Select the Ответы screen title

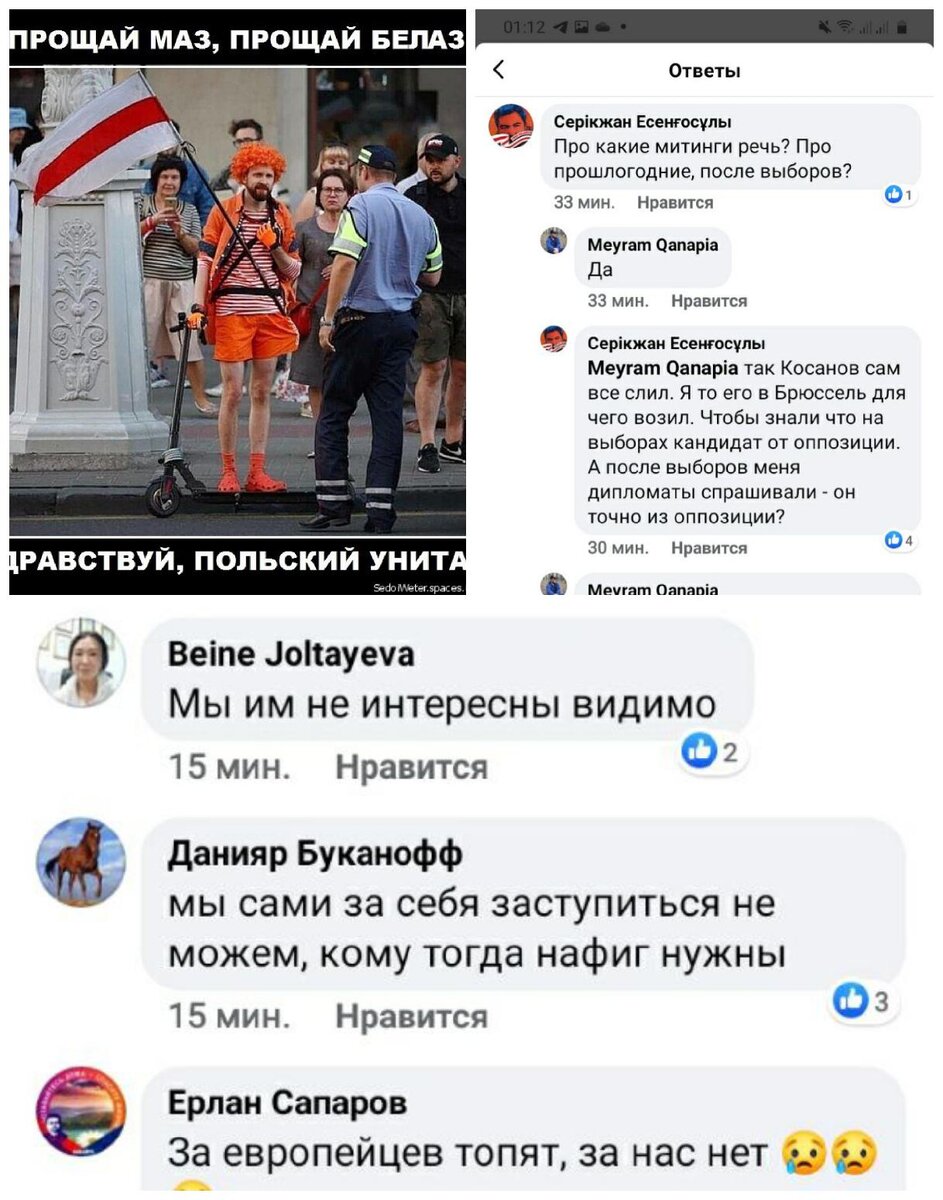704,70
